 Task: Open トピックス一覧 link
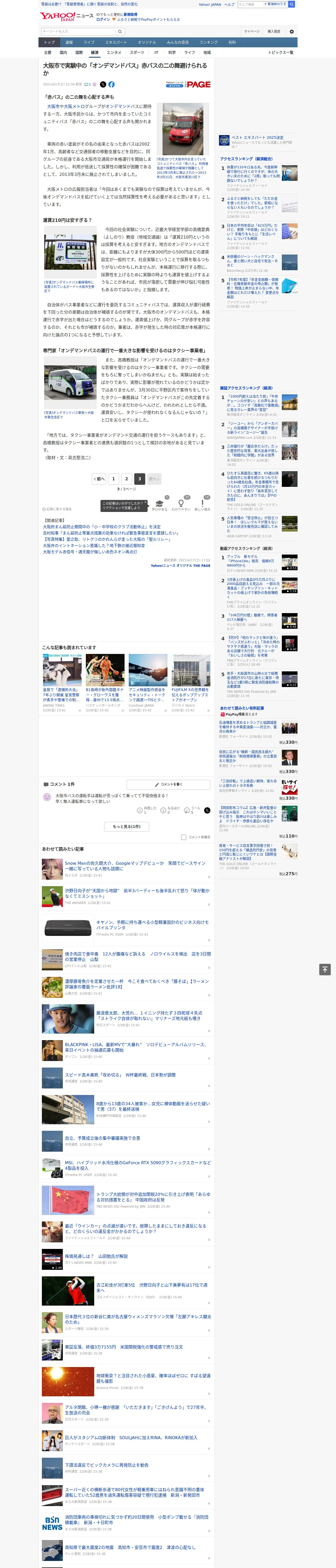281,52
